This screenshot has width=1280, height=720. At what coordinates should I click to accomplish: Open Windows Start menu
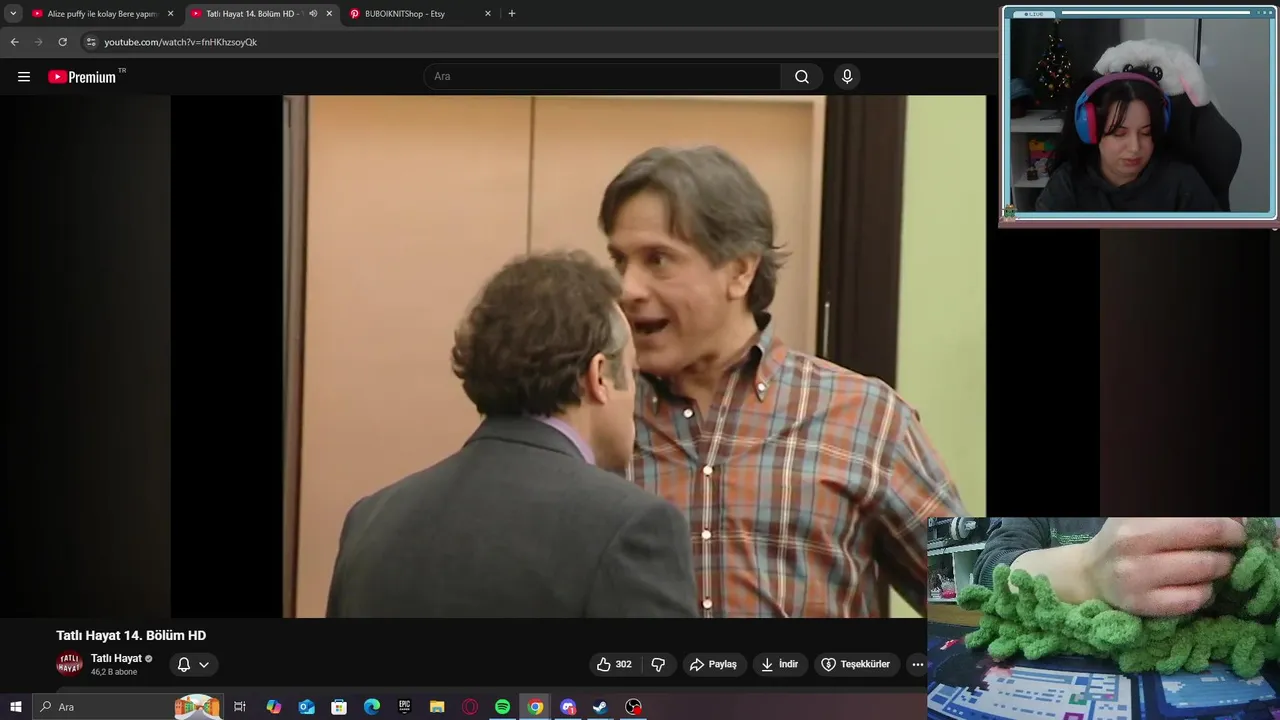[16, 707]
